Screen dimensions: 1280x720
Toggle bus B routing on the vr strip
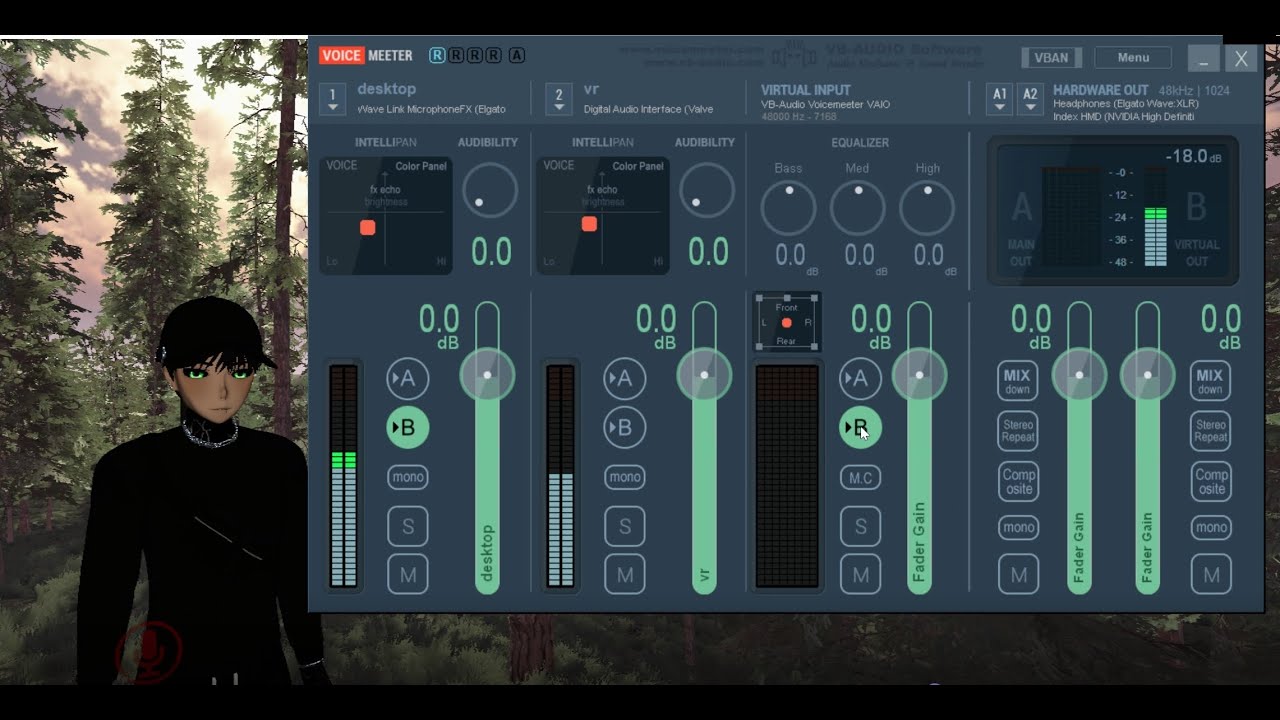pyautogui.click(x=624, y=428)
